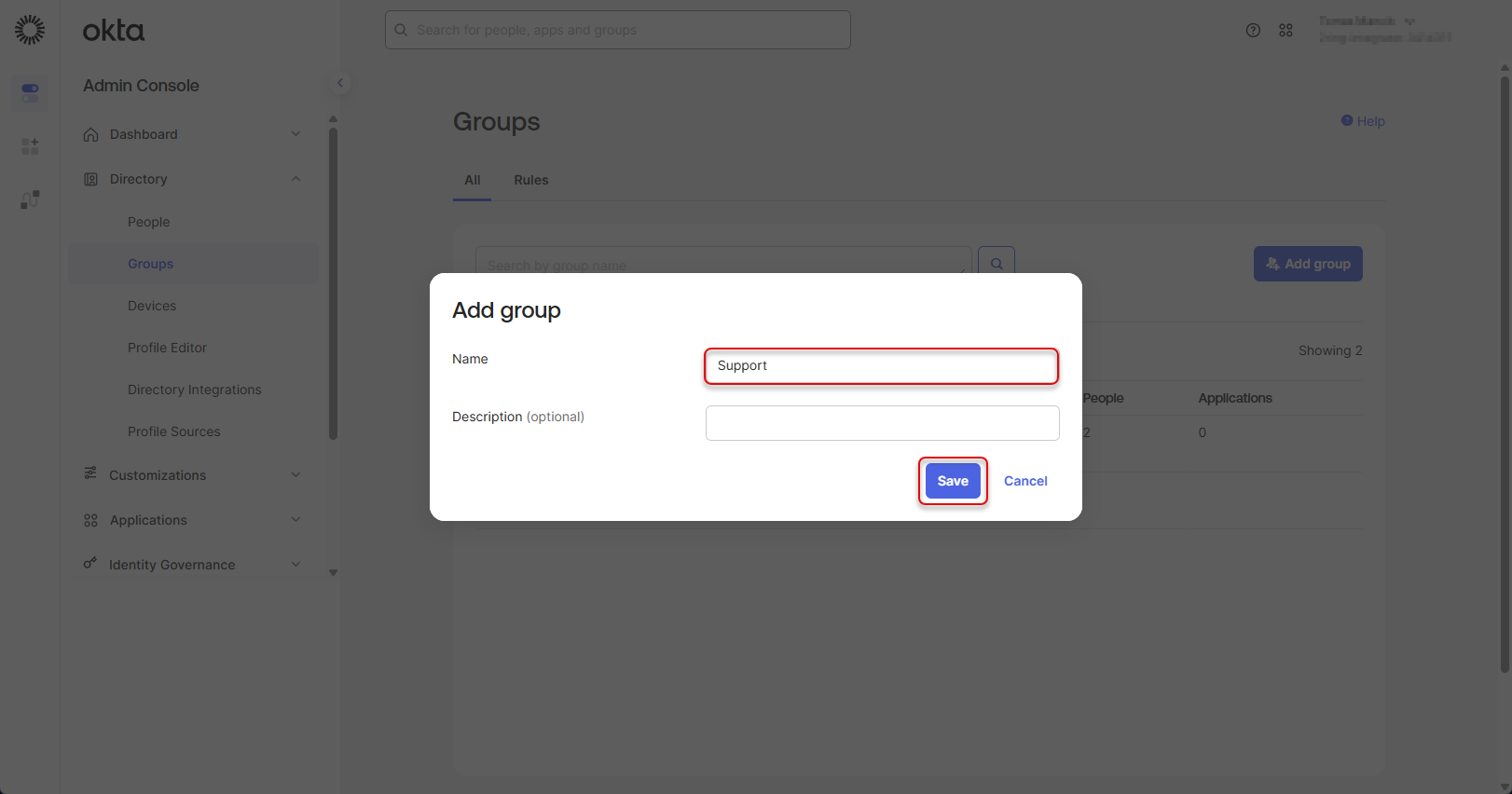Open the help question mark icon
The width and height of the screenshot is (1512, 794).
pyautogui.click(x=1253, y=30)
